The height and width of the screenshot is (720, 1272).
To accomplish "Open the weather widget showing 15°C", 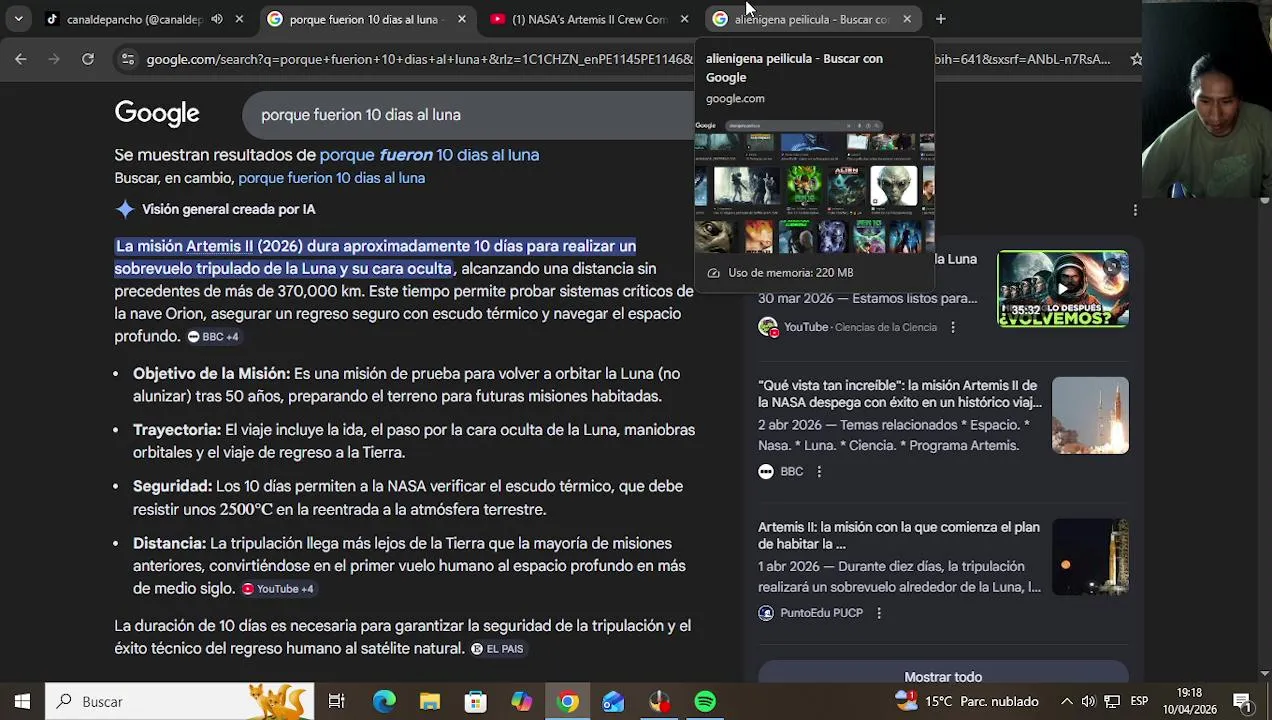I will click(x=966, y=701).
